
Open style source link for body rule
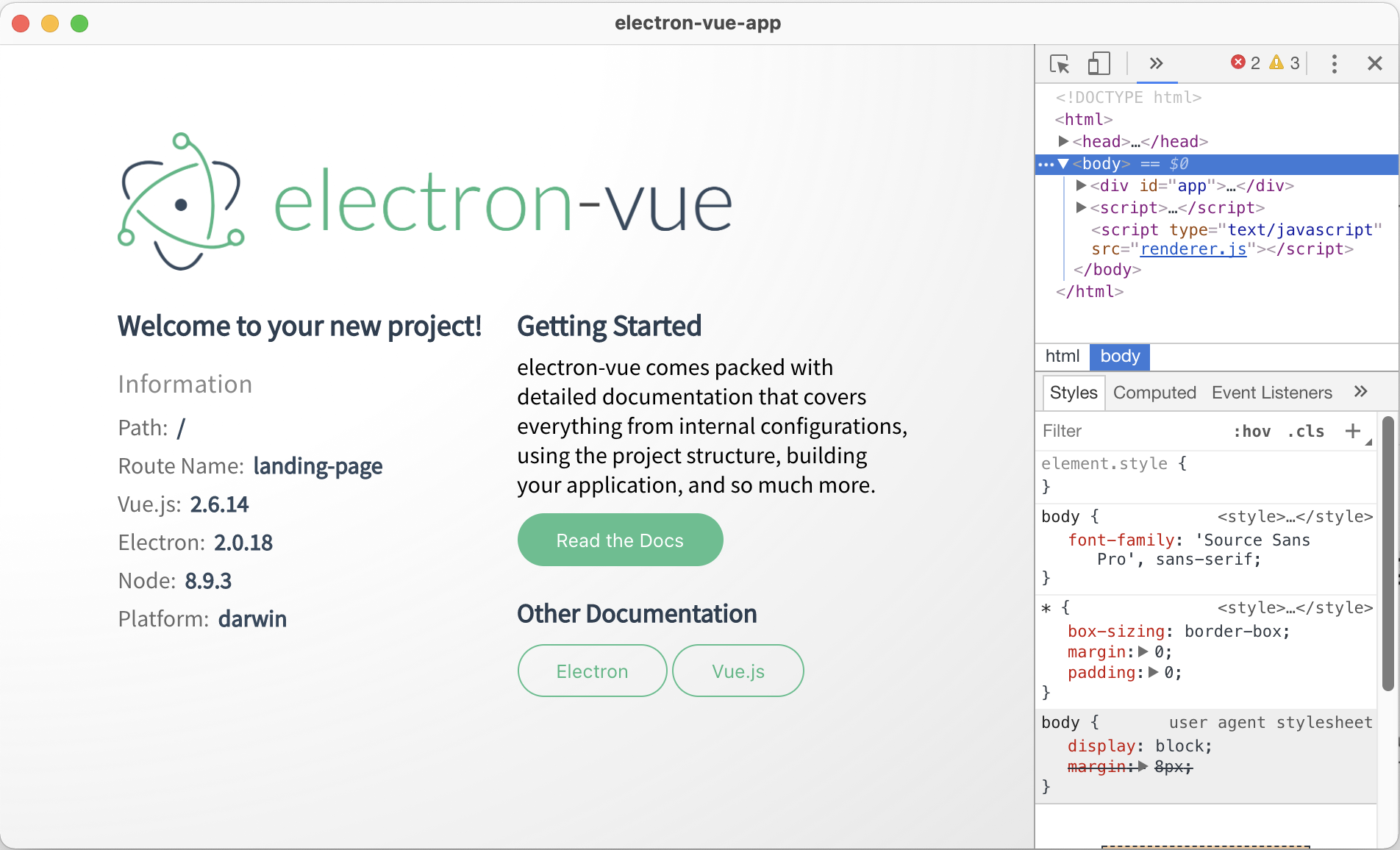[1295, 517]
